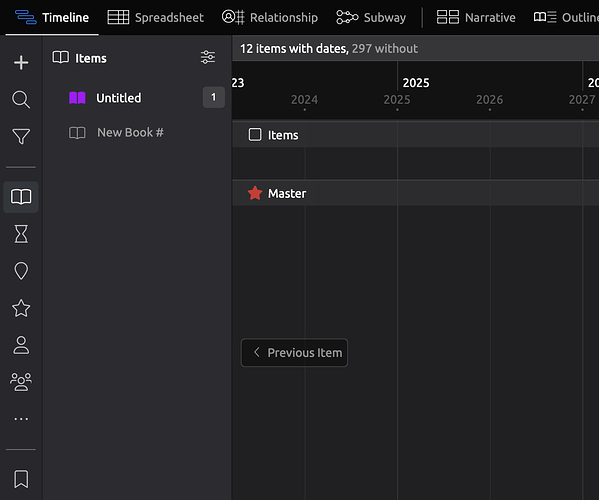Screen dimensions: 599x500
Task: Click the plus icon to add item
Action: [21, 63]
